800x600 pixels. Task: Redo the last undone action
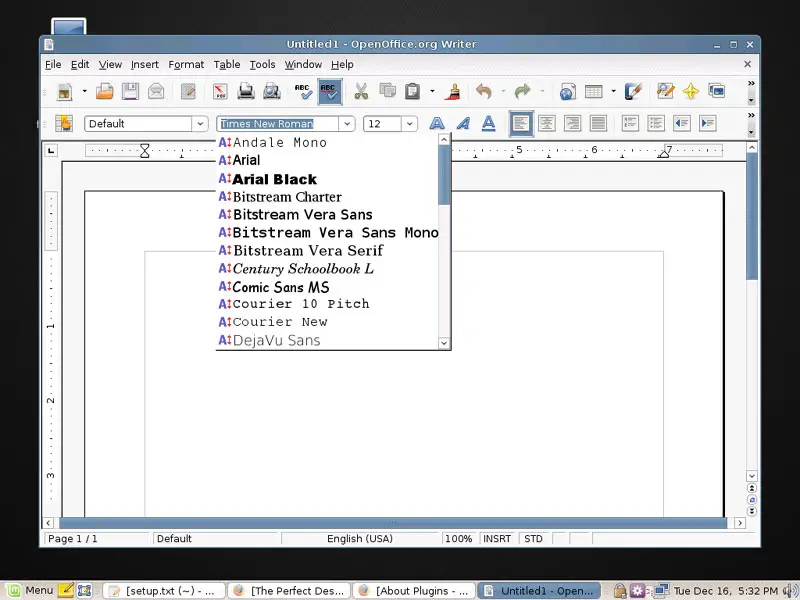point(522,92)
